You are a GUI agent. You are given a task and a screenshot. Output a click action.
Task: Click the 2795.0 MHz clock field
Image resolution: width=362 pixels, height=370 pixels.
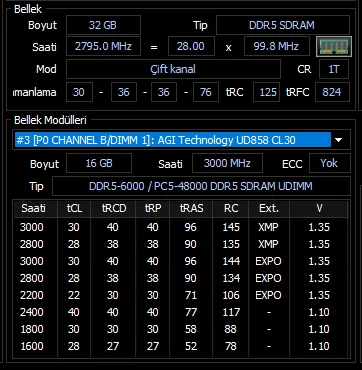point(103,46)
